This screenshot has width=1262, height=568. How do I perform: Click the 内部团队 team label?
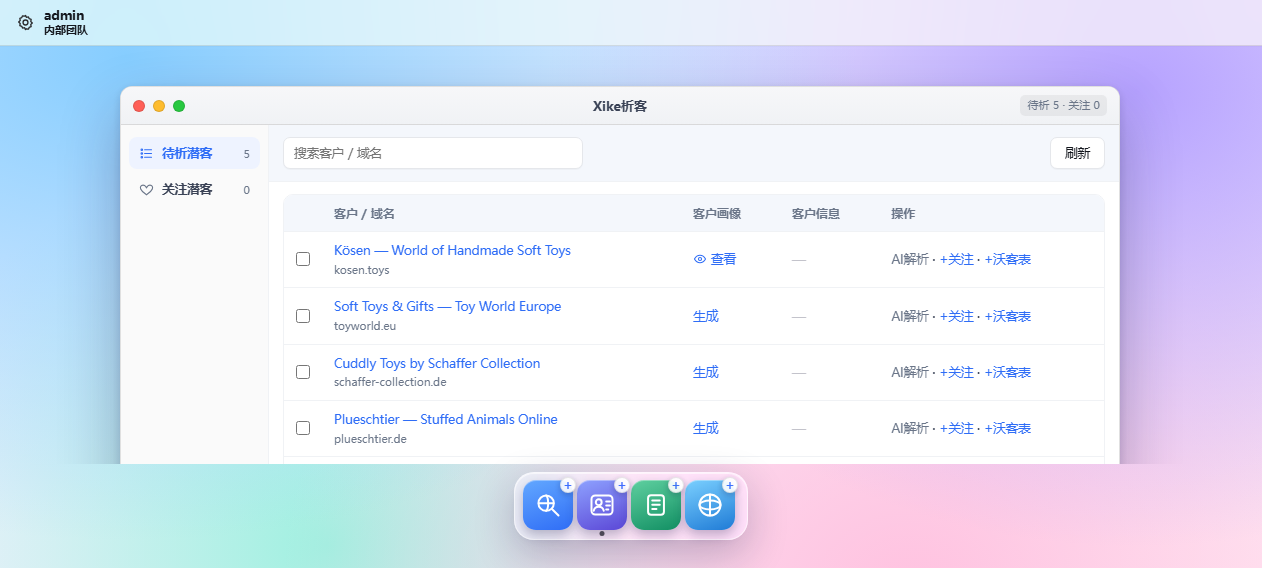coord(66,30)
